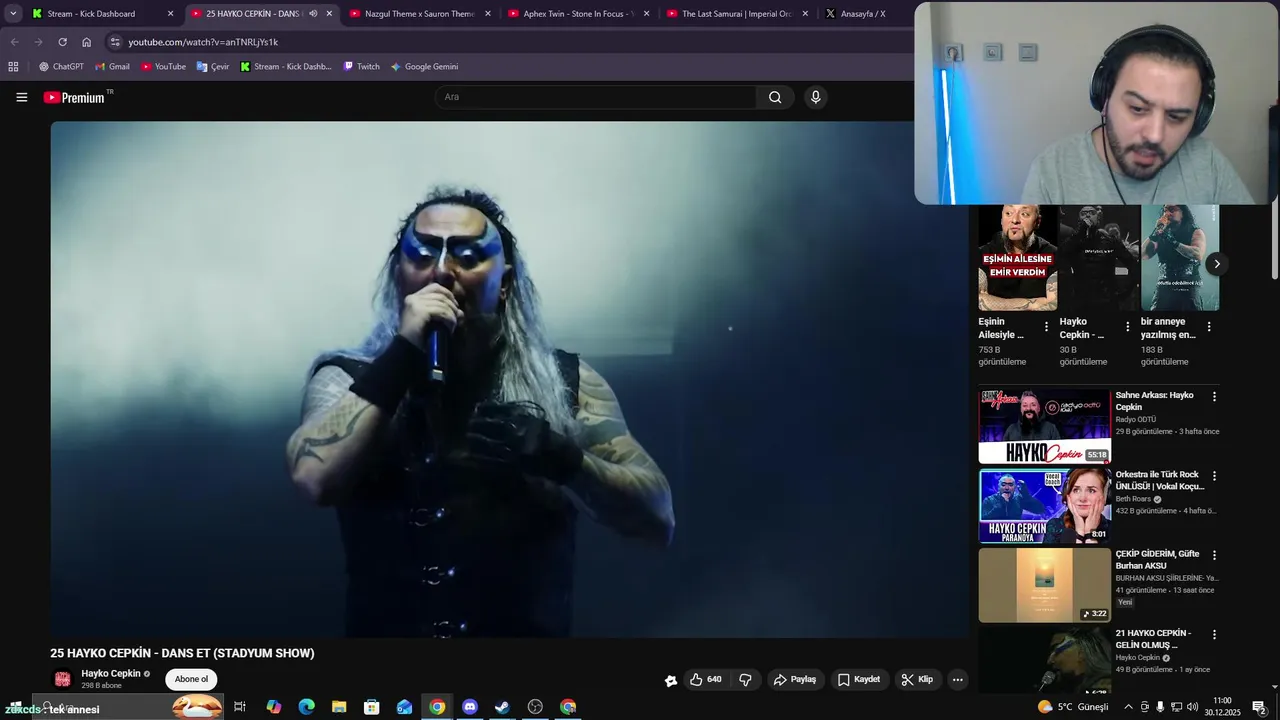Show next Shorts with the arrow

[1216, 264]
